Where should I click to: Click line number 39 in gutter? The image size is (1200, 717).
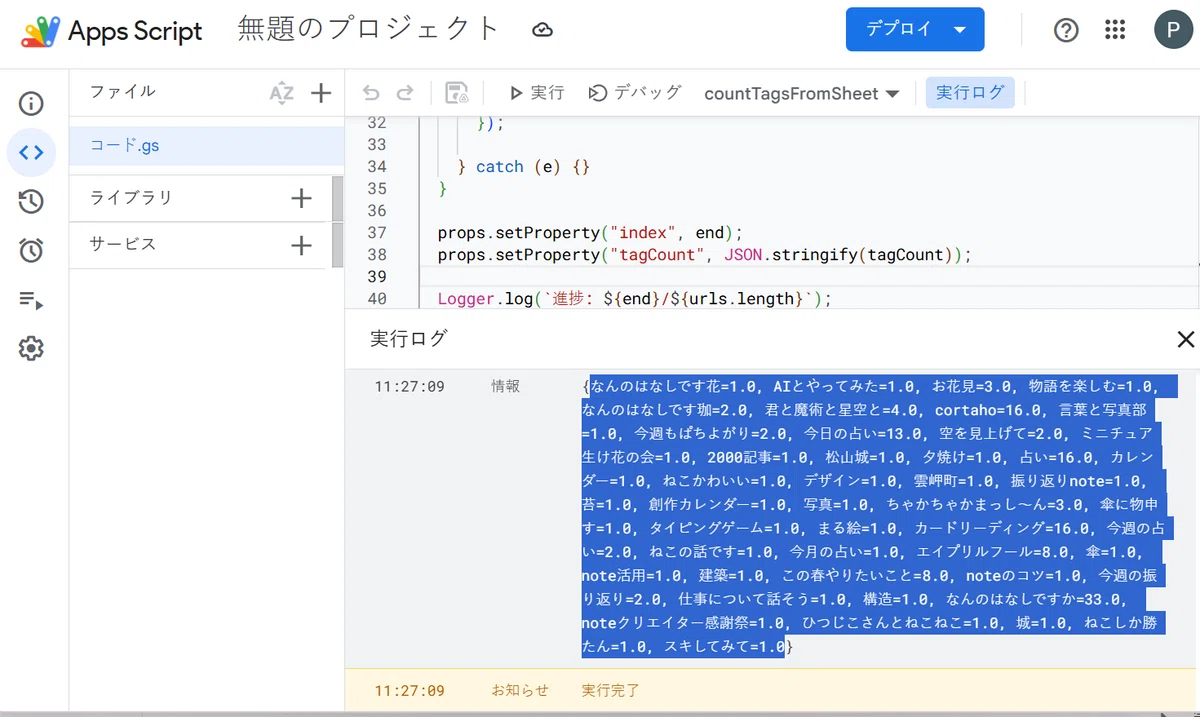tap(376, 276)
